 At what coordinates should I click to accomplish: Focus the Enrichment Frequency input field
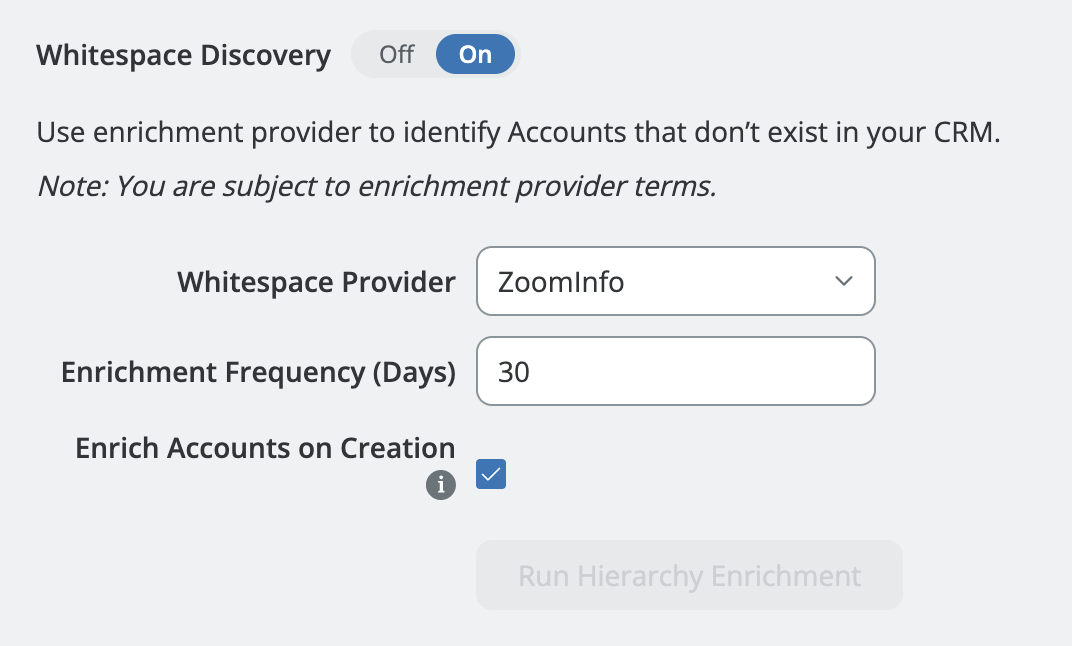click(675, 371)
